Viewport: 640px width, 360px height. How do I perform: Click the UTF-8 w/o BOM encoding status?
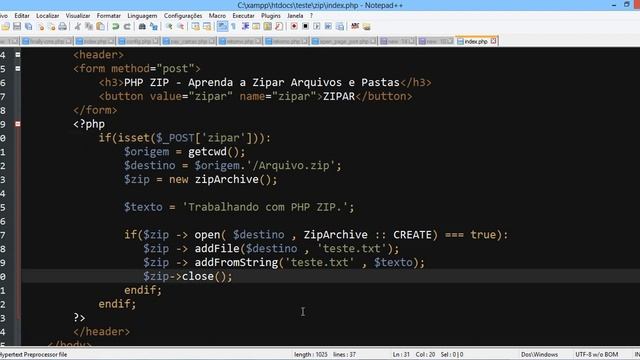coord(596,354)
